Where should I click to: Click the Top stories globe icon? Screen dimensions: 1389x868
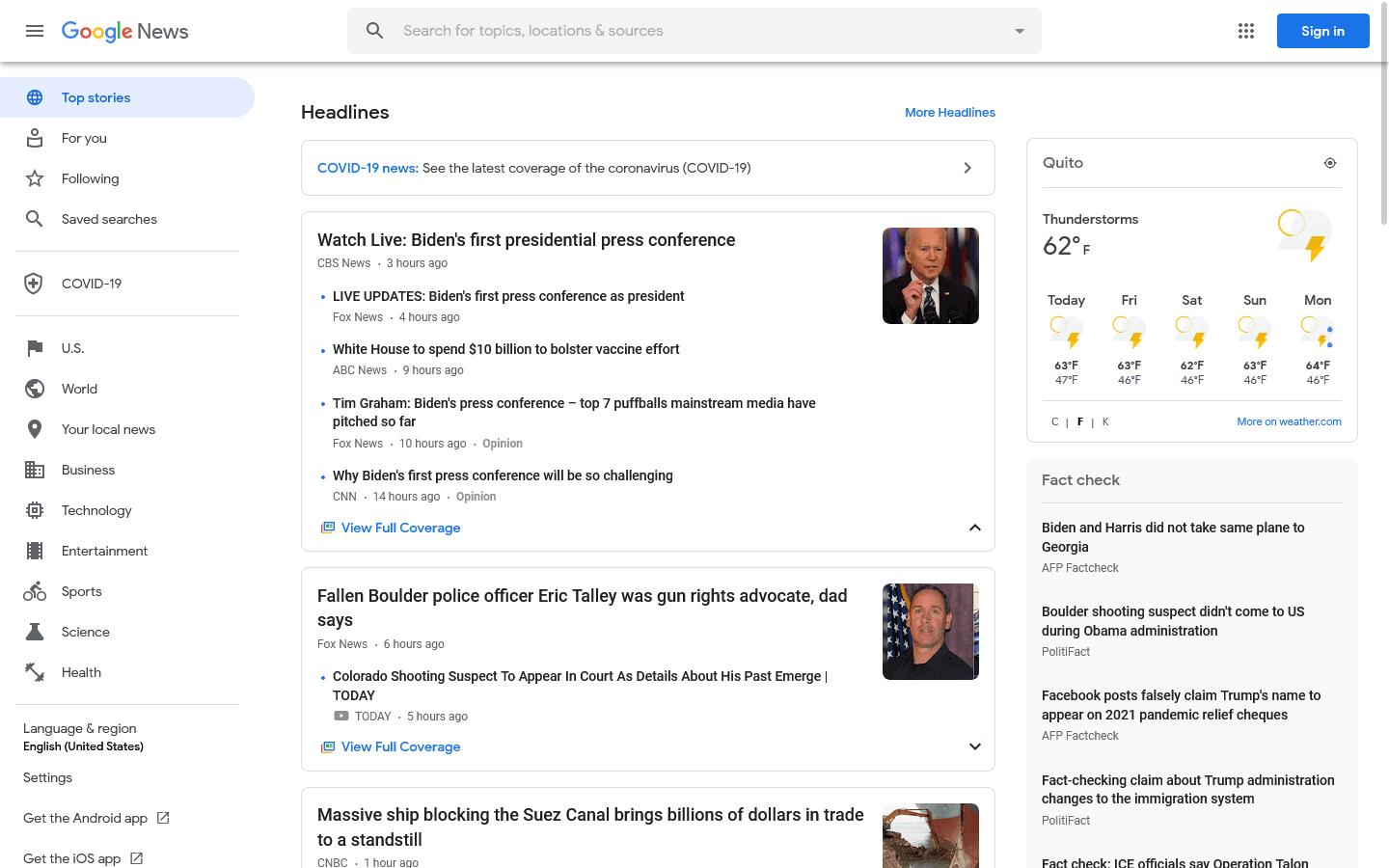pyautogui.click(x=35, y=97)
